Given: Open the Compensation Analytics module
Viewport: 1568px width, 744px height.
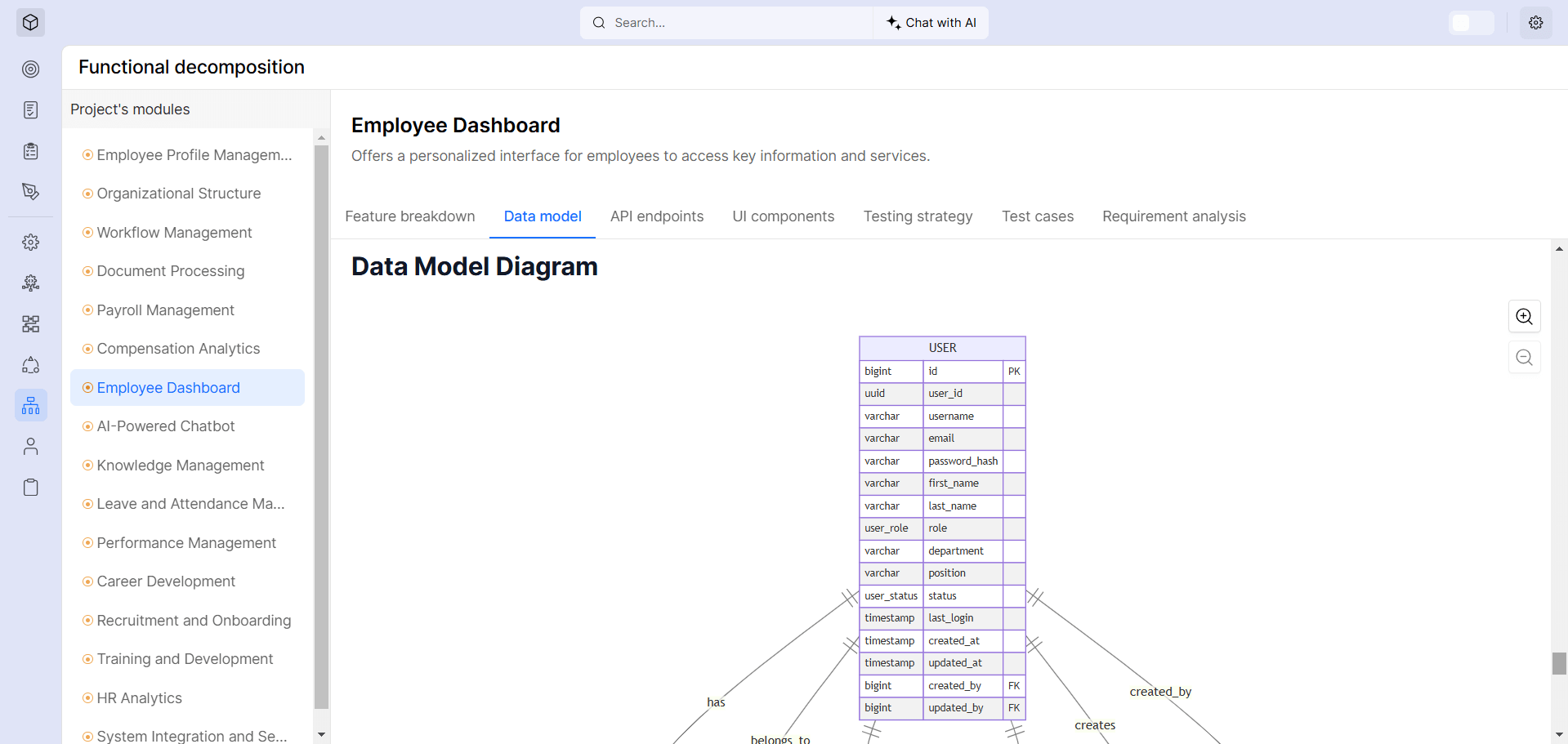Looking at the screenshot, I should (x=187, y=349).
